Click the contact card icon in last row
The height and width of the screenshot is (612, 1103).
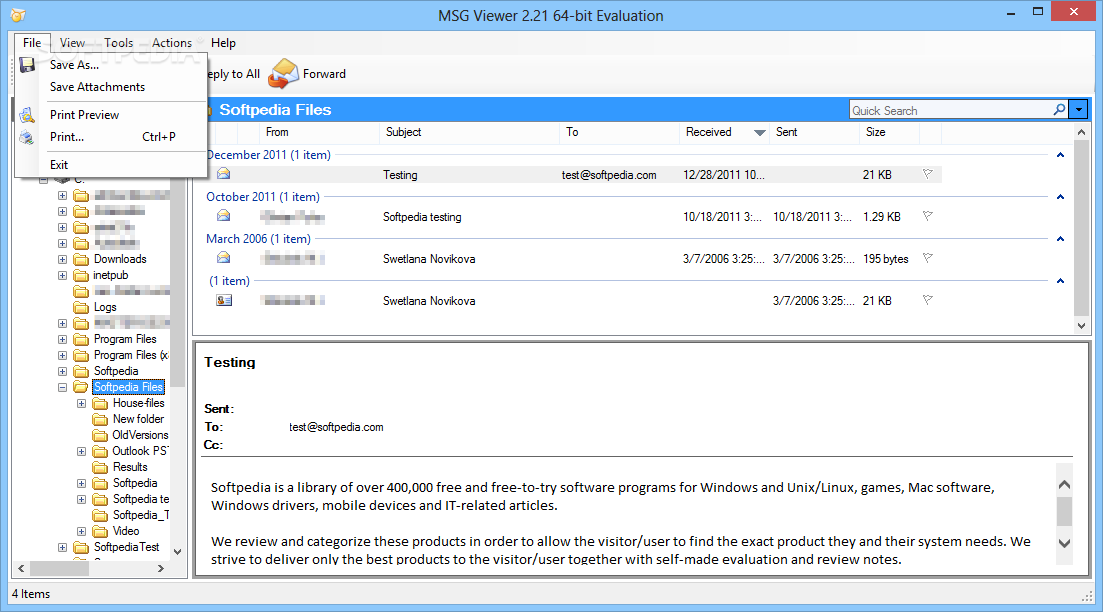click(224, 300)
